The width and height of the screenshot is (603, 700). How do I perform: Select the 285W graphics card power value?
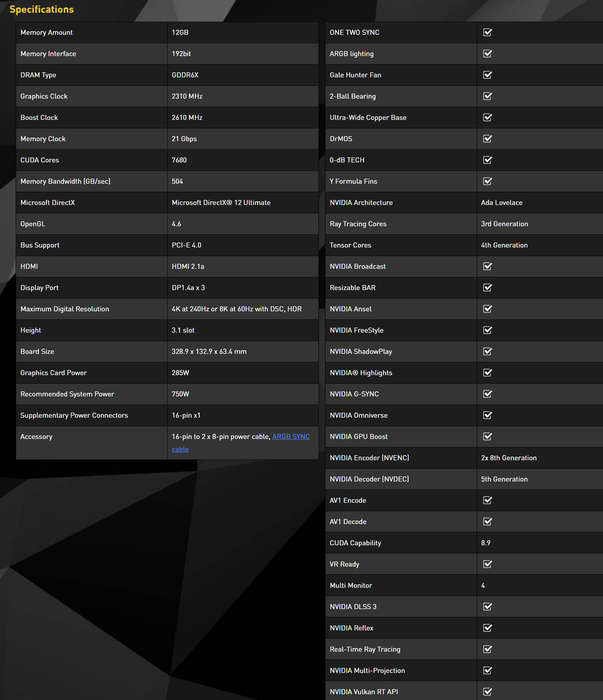coord(180,373)
